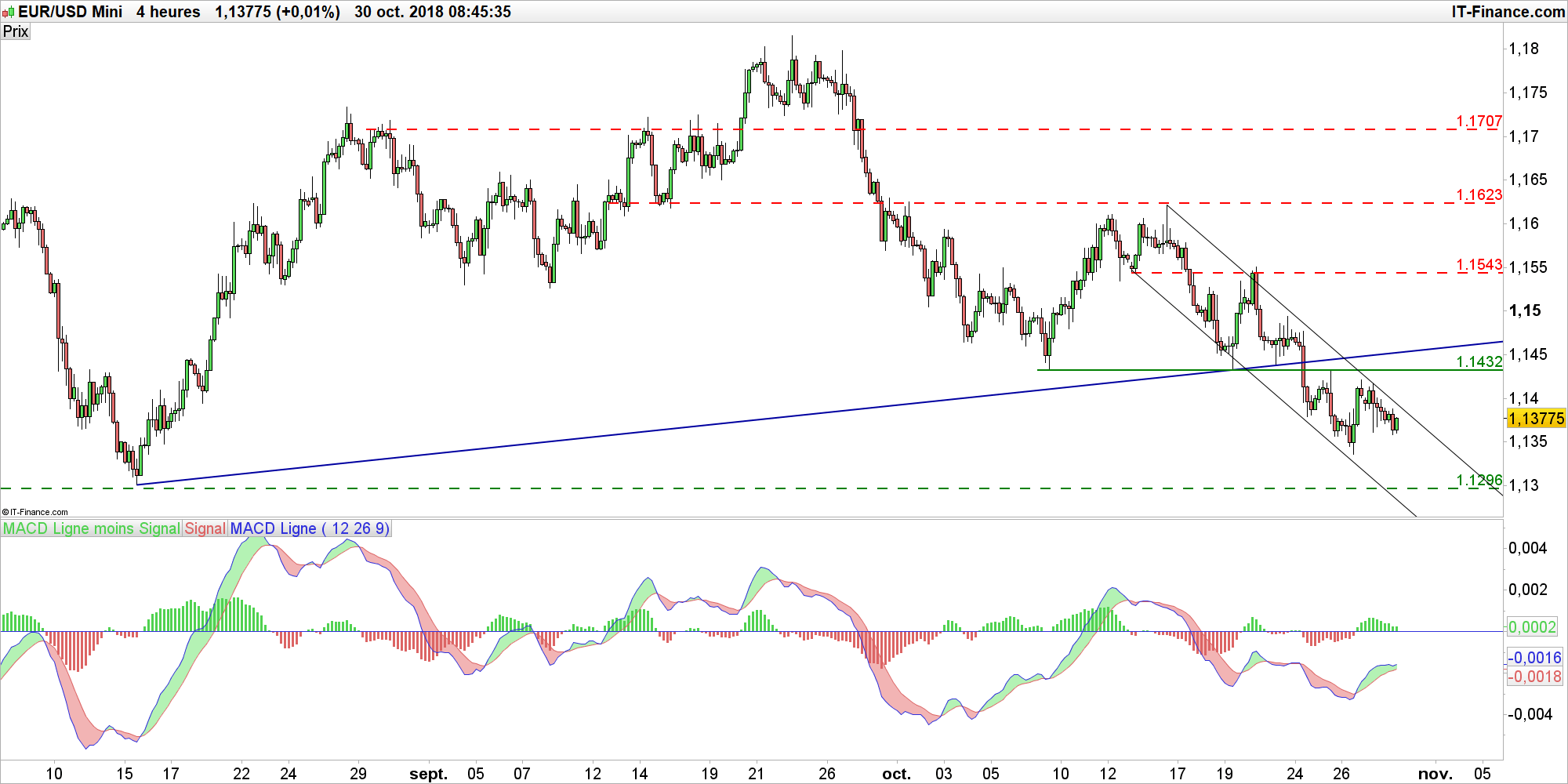Click the '4 heures' timeframe label
1568x784 pixels.
tap(168, 12)
